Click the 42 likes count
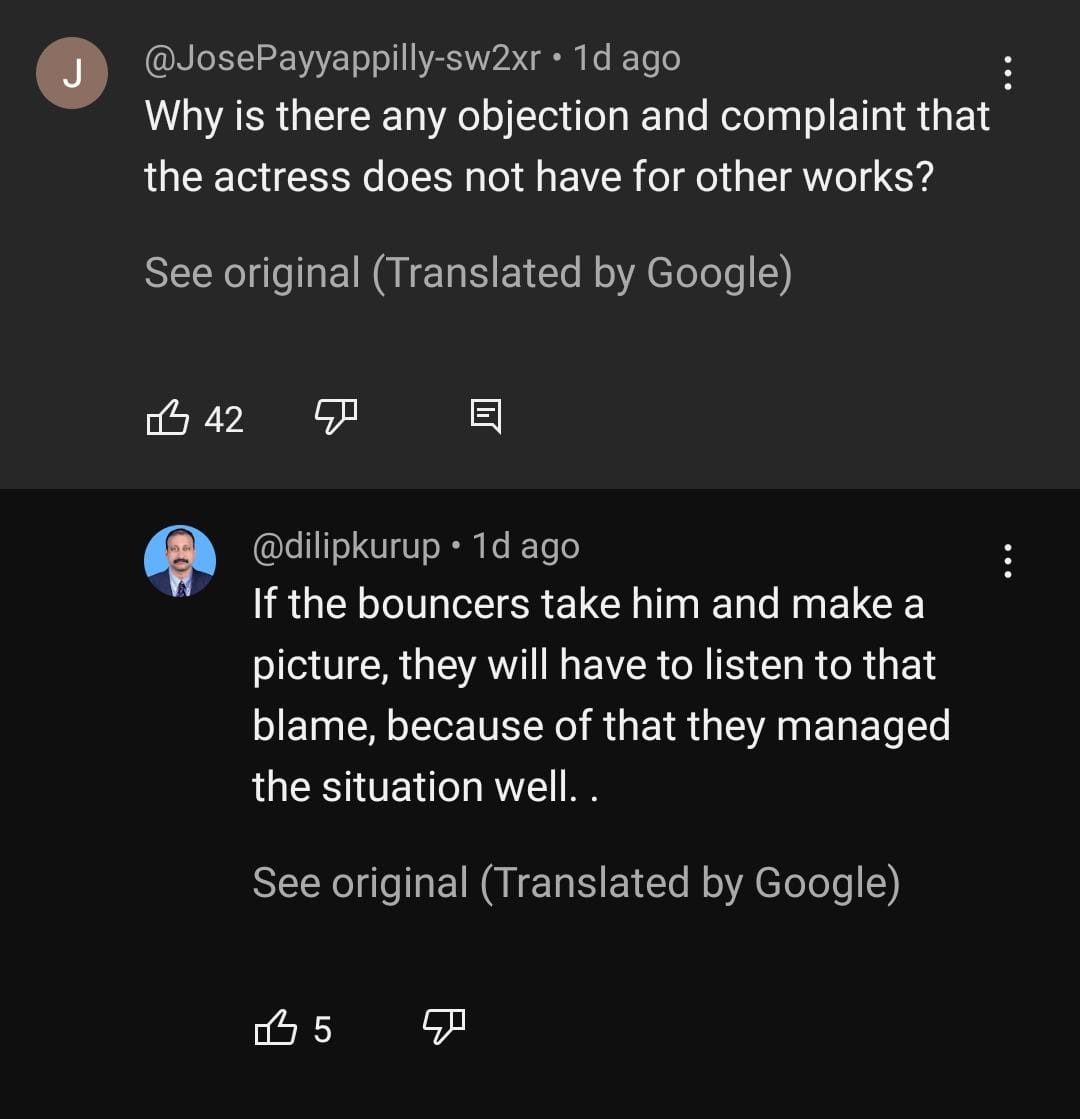The height and width of the screenshot is (1119, 1080). click(224, 419)
